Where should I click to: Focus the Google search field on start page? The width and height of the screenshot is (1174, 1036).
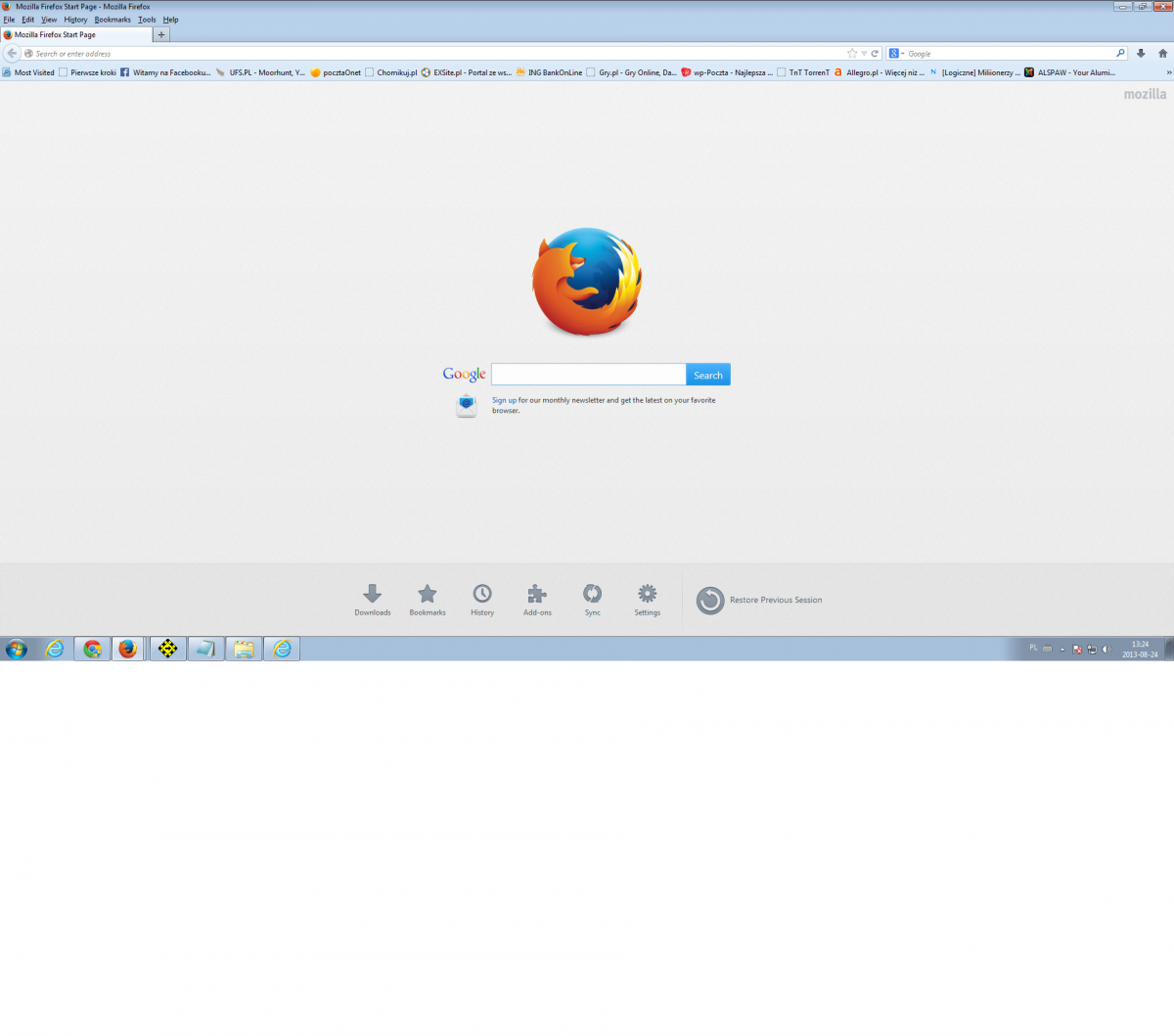[x=588, y=375]
